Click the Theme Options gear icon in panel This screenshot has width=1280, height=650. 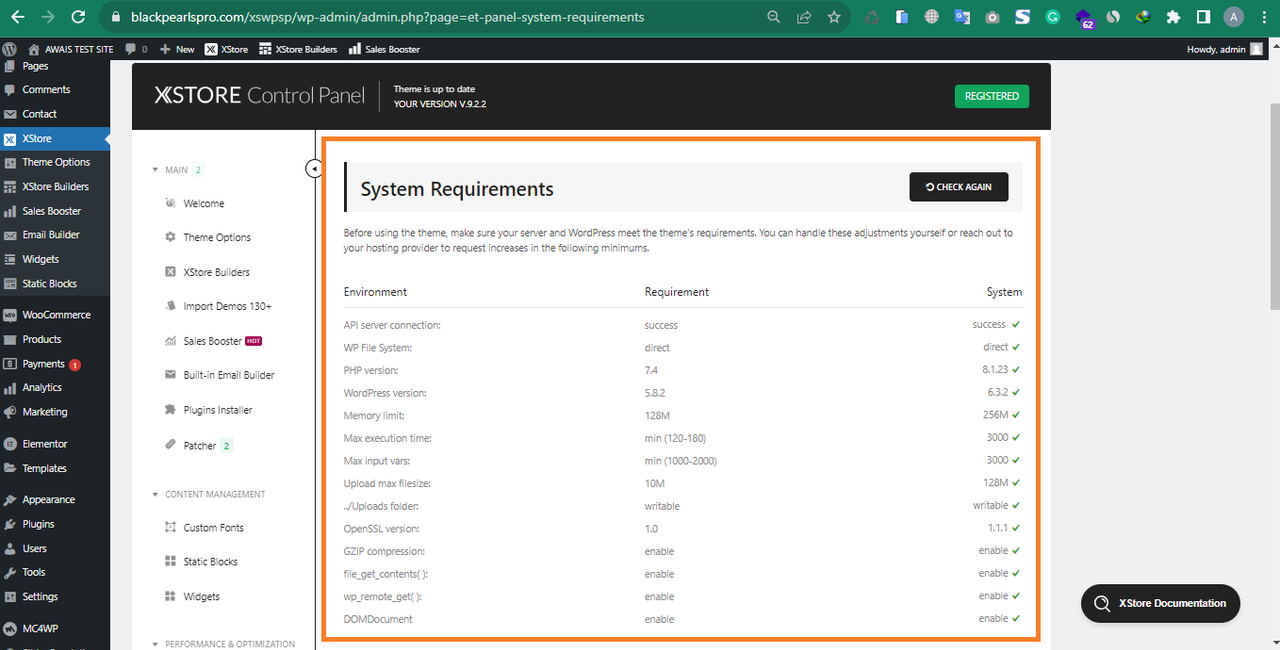[x=170, y=237]
